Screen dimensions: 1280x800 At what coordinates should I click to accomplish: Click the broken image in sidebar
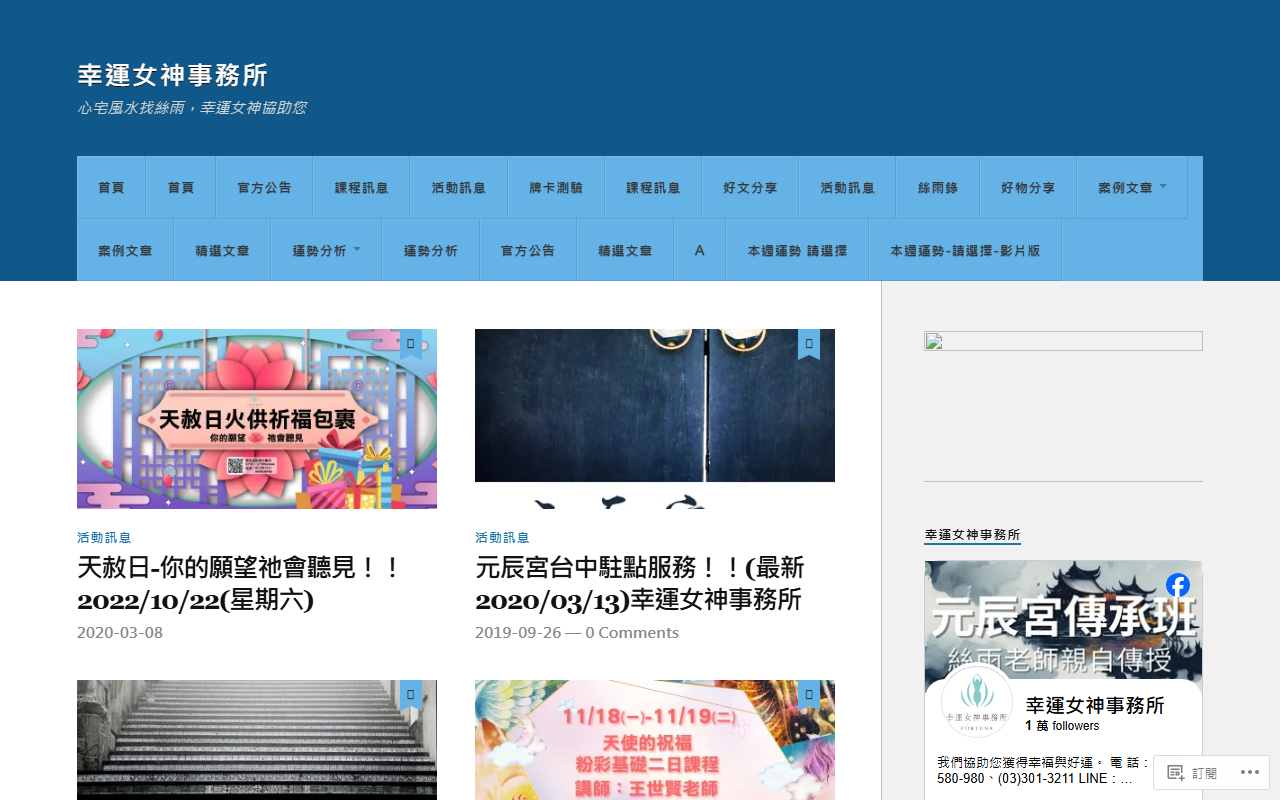pos(1063,341)
